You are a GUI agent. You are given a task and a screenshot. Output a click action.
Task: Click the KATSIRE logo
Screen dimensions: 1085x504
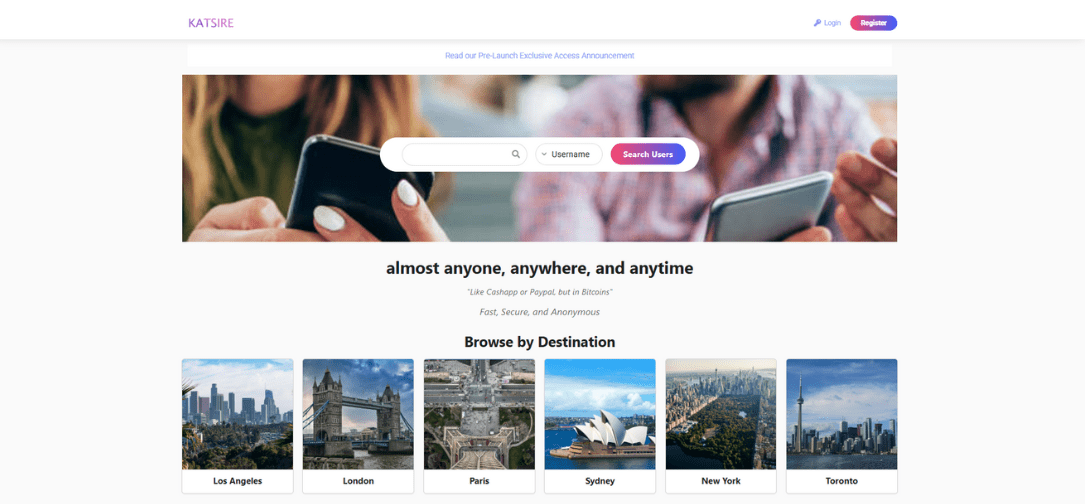pos(210,23)
